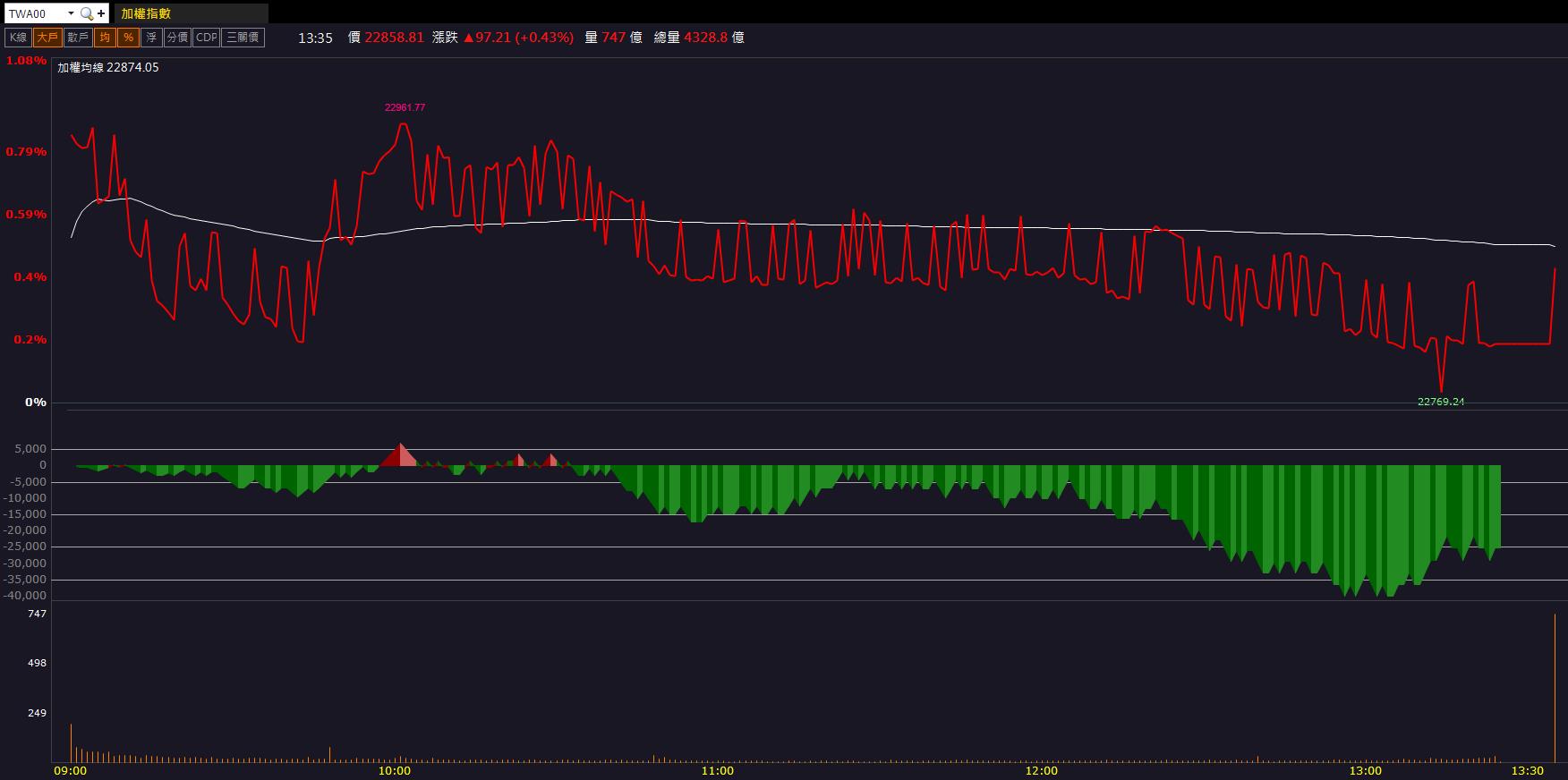Click the 加權均線 22874.05 legend label
1568x780 pixels.
108,67
